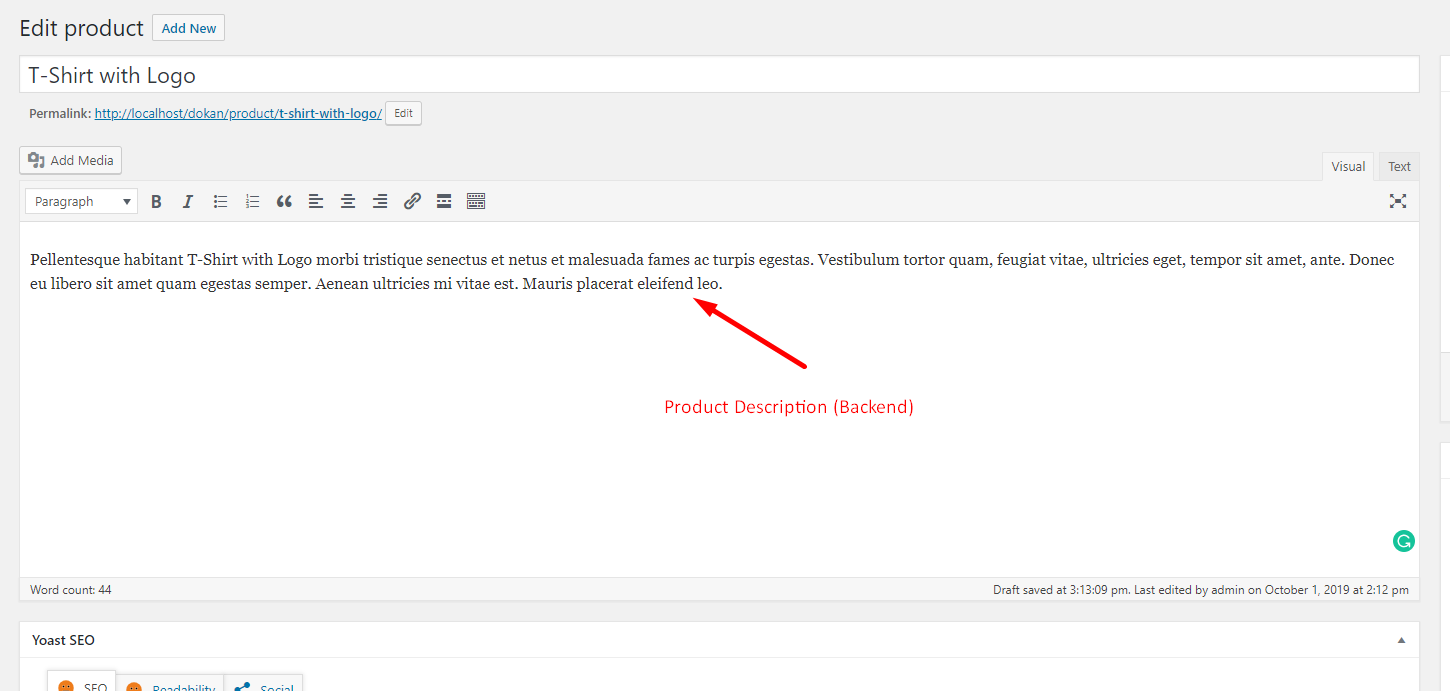The image size is (1450, 691).
Task: Insert a numbered list
Action: 252,201
